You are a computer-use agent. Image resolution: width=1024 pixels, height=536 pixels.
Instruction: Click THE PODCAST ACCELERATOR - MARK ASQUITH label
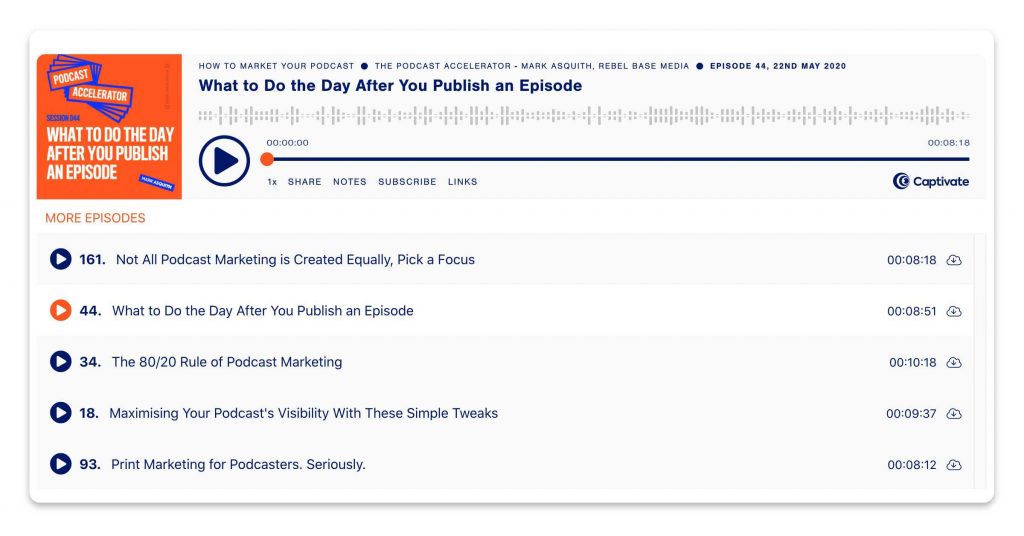[x=532, y=66]
